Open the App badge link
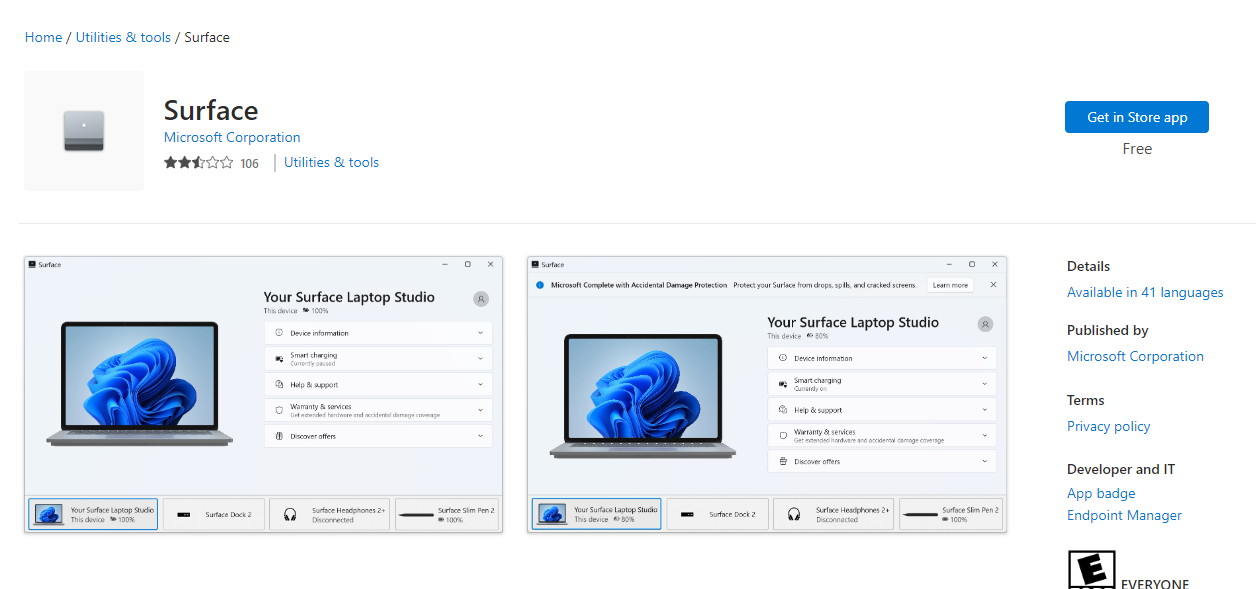 pos(1101,493)
